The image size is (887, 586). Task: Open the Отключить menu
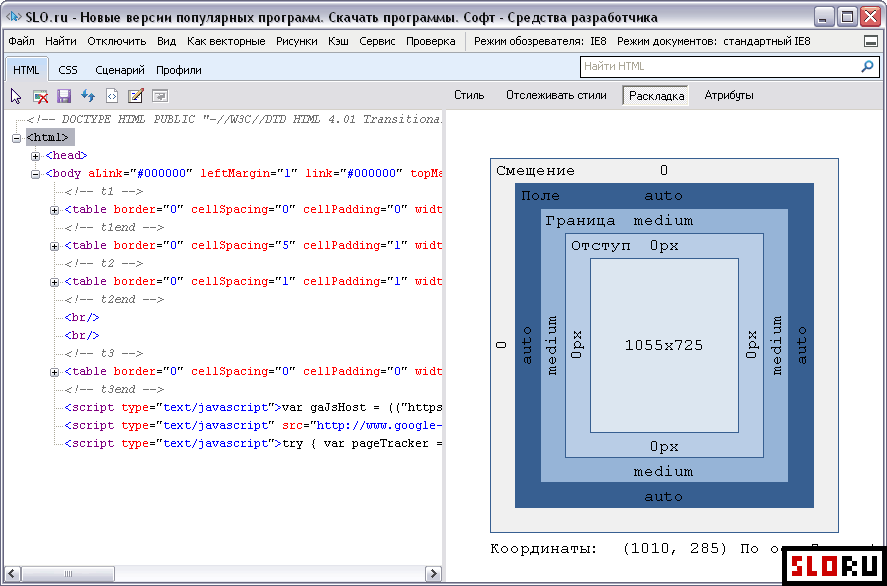click(x=117, y=41)
